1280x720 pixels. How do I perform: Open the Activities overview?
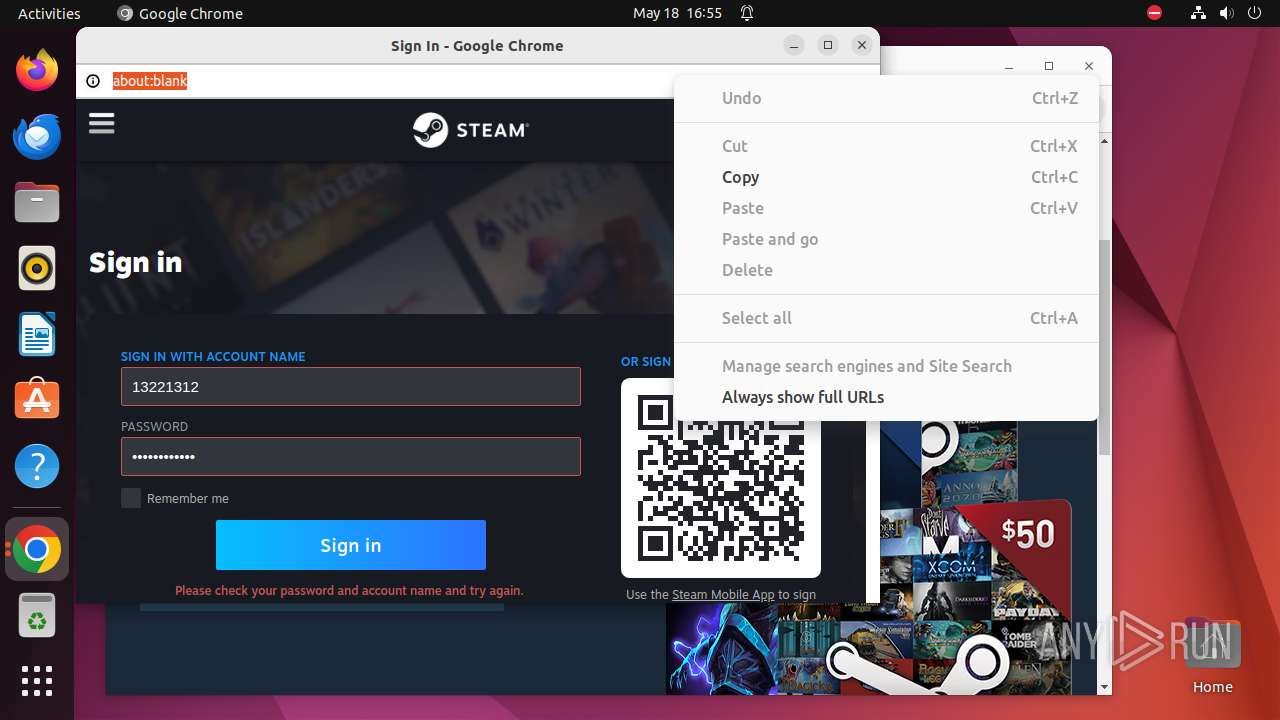click(x=49, y=13)
